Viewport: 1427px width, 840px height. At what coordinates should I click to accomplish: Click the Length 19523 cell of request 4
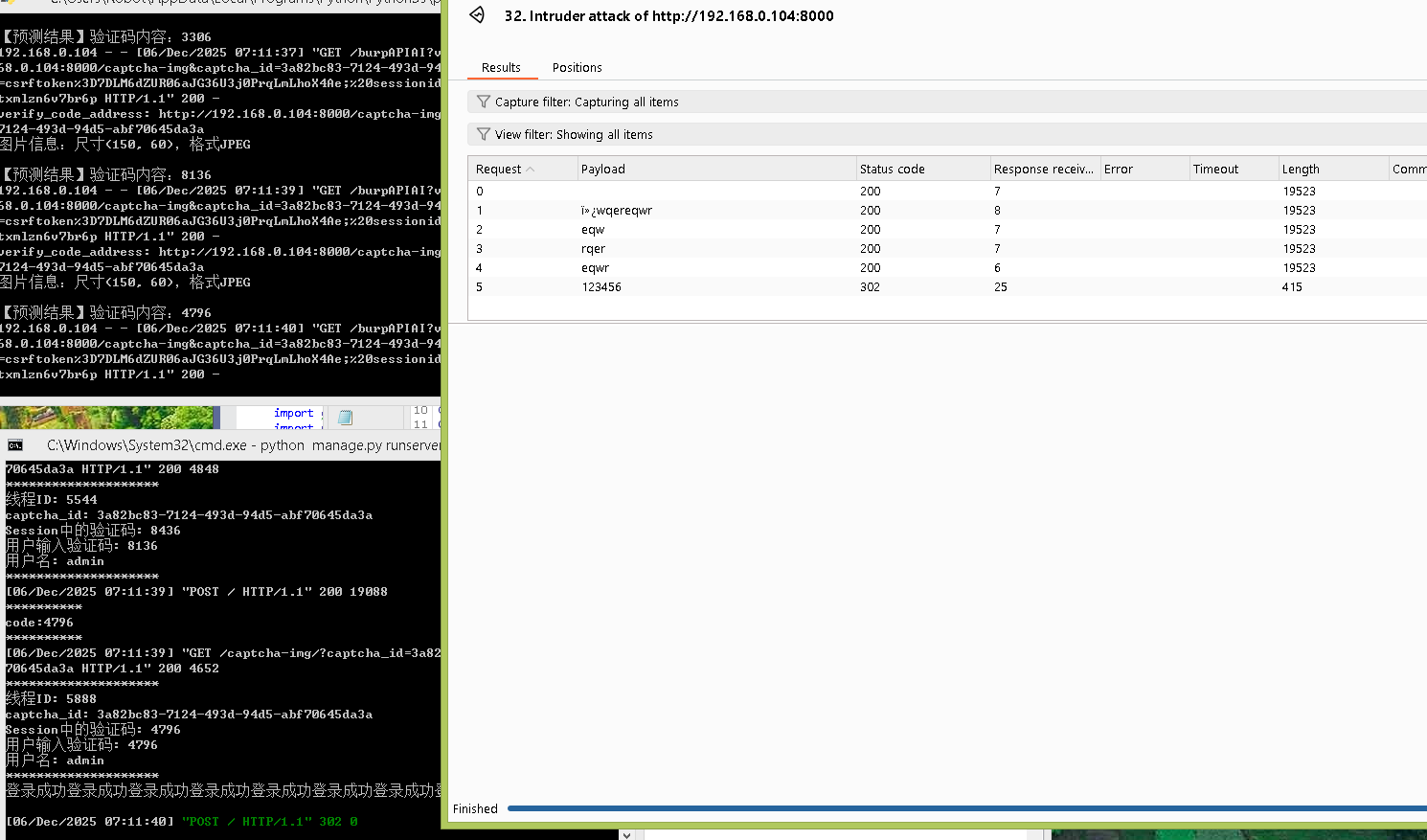point(1299,267)
